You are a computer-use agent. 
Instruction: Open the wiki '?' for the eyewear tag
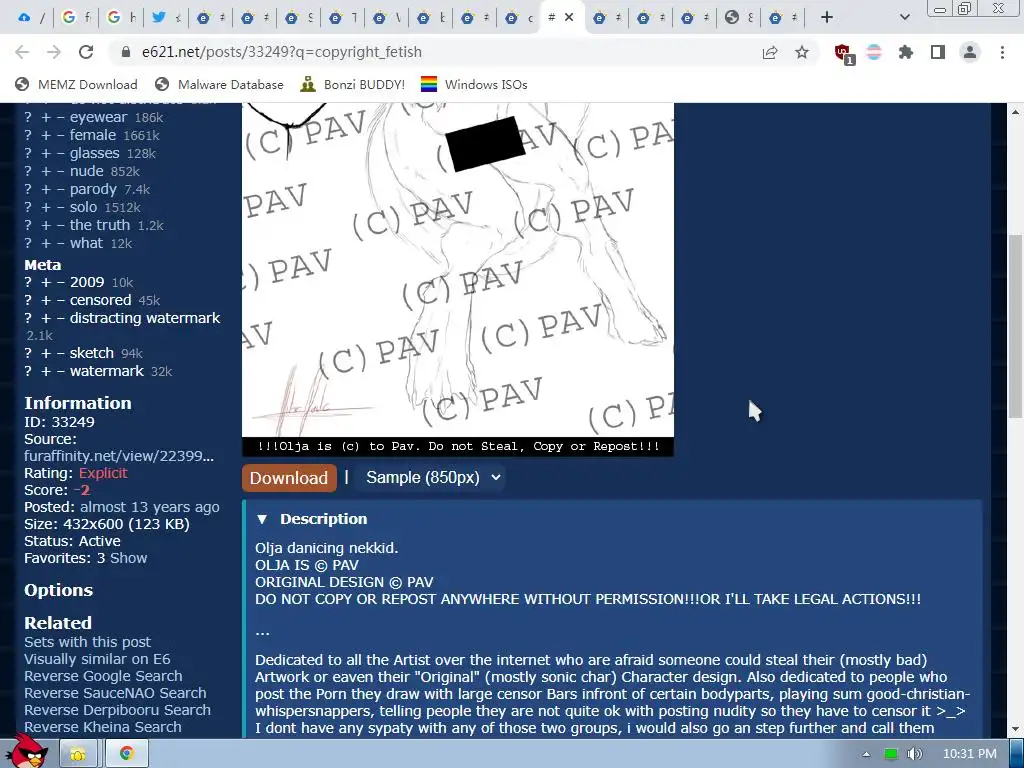point(28,118)
